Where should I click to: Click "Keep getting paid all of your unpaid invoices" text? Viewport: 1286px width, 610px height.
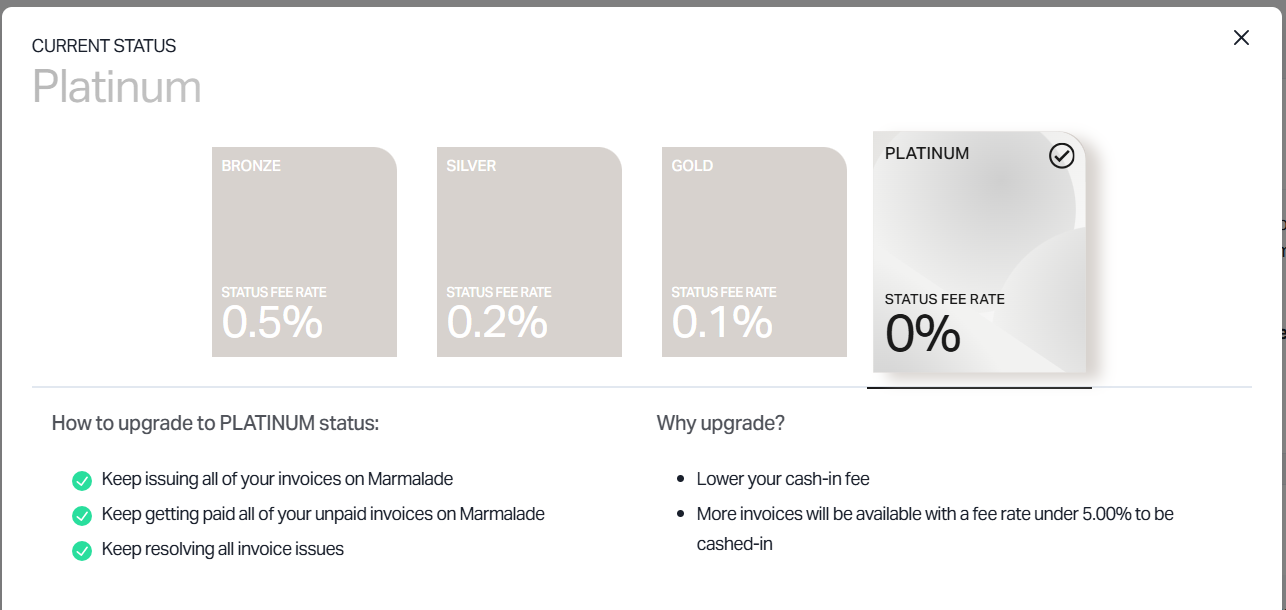[323, 514]
